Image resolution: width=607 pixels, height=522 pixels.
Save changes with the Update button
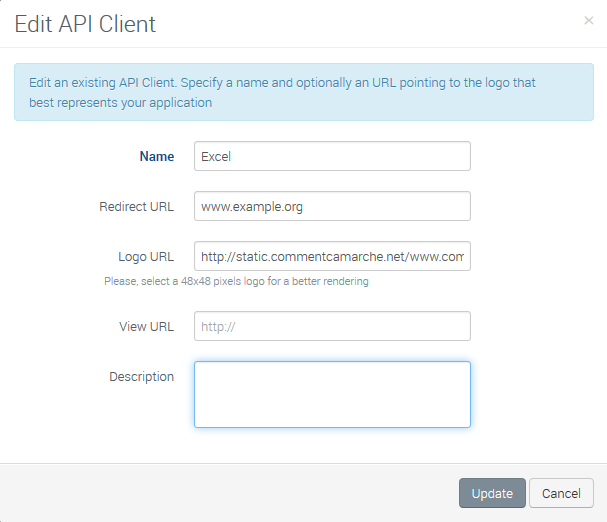[x=492, y=493]
